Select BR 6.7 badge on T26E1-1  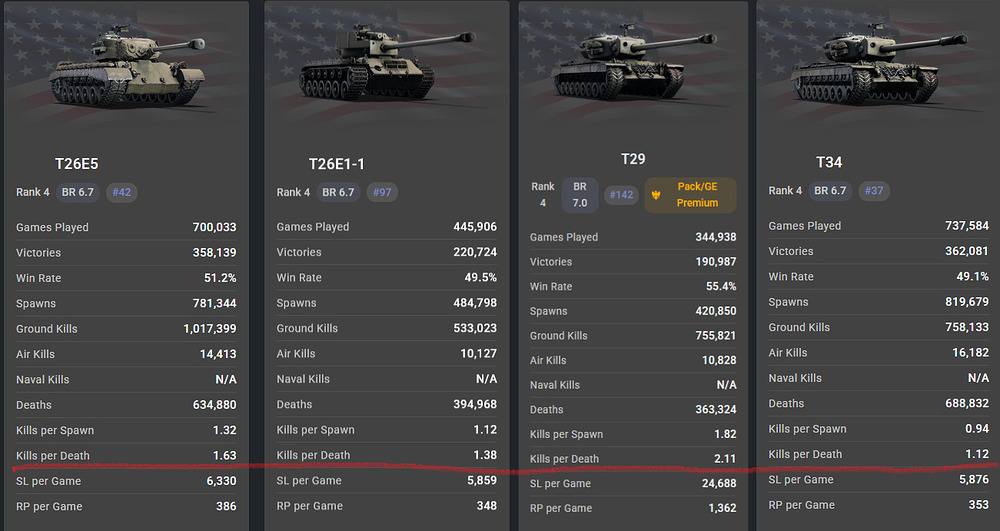point(339,192)
